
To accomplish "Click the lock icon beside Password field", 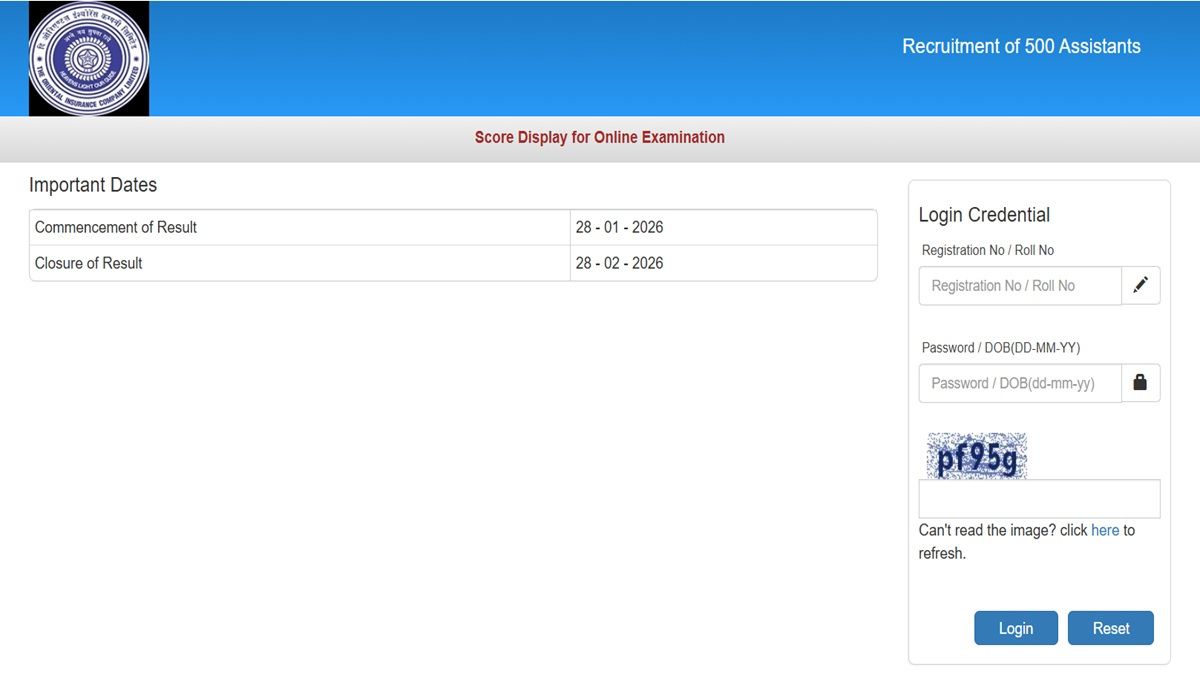I will click(x=1141, y=383).
